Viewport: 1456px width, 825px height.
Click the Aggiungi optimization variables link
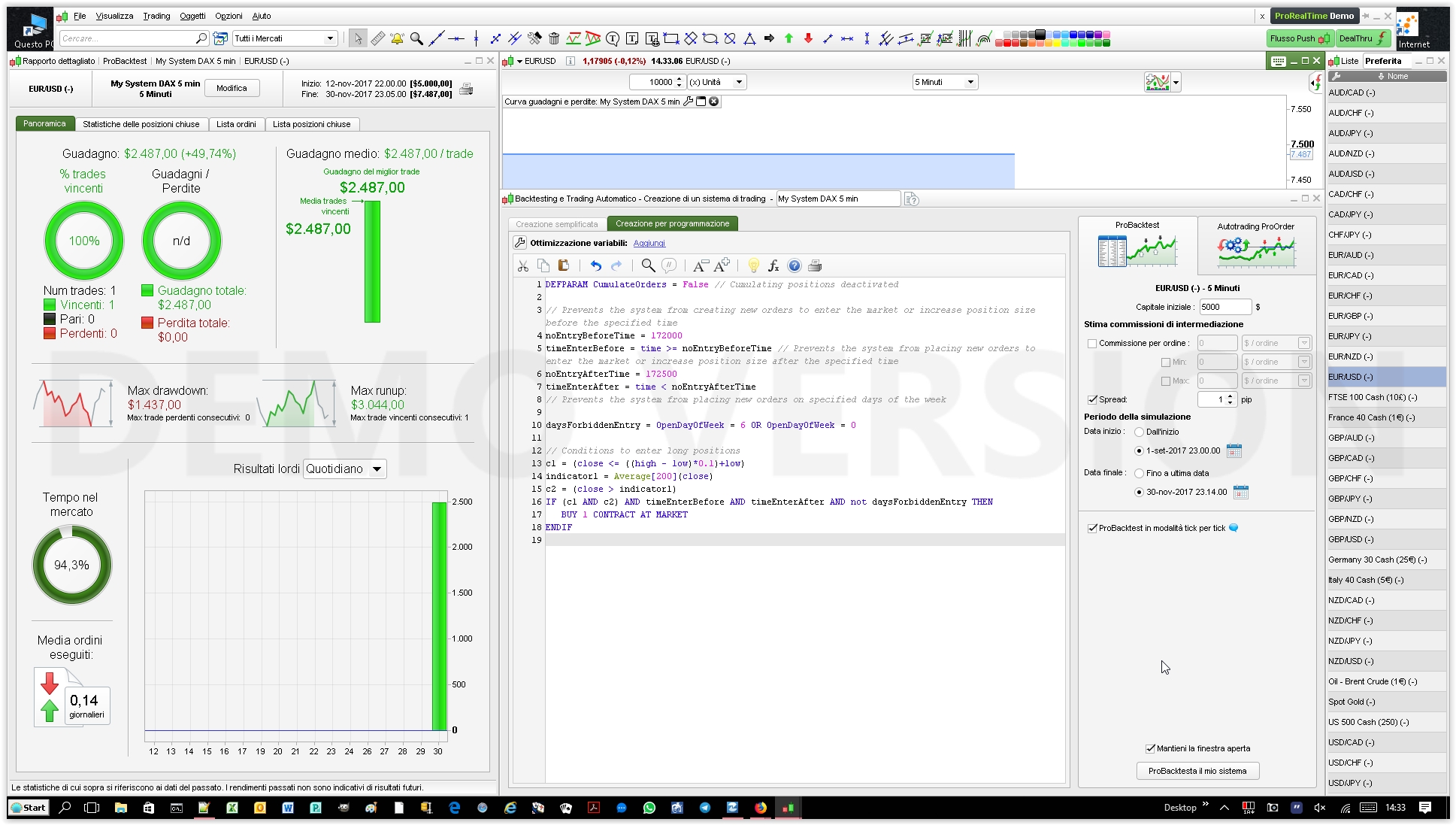649,243
